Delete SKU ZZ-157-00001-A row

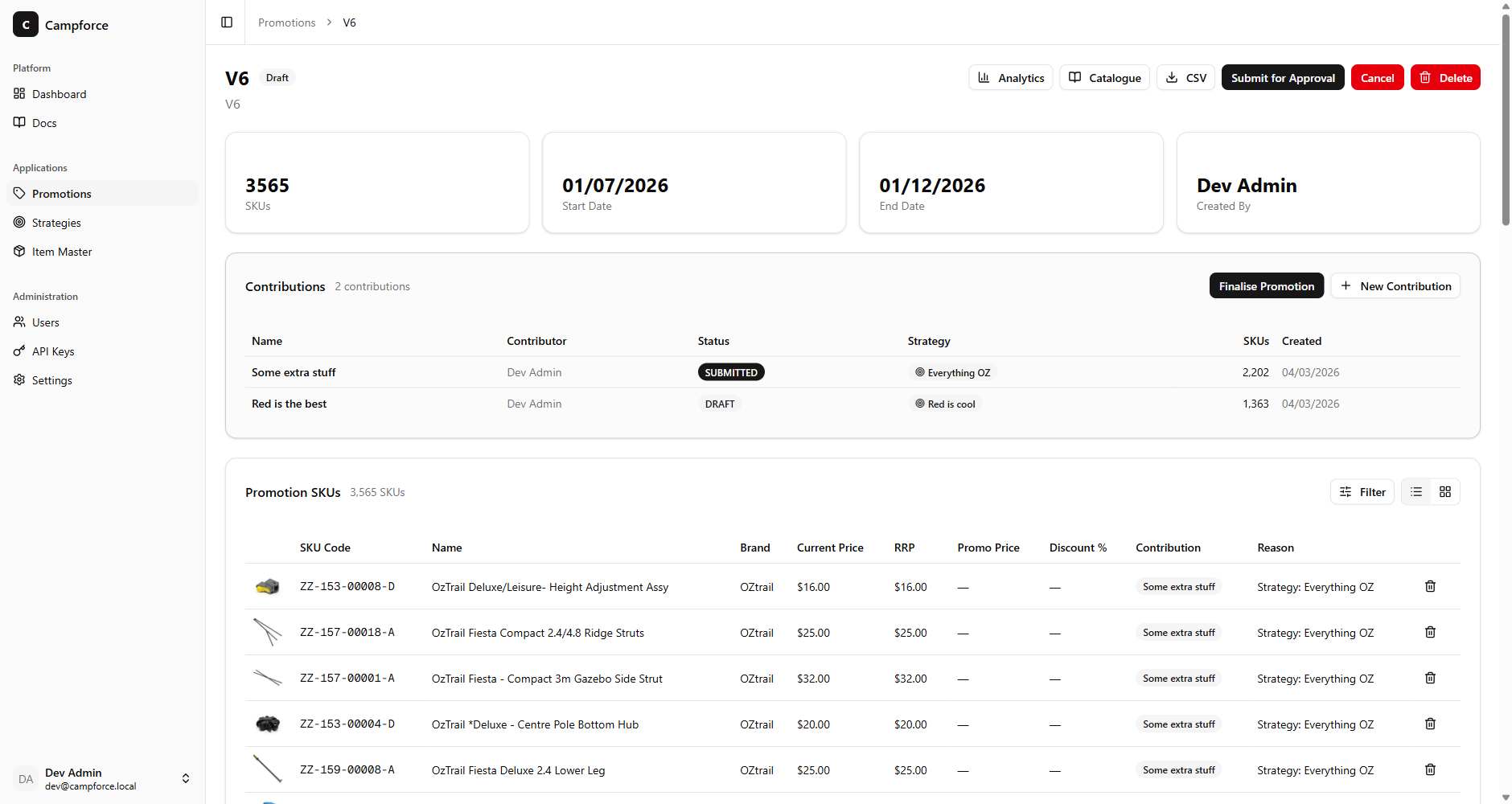click(x=1430, y=678)
